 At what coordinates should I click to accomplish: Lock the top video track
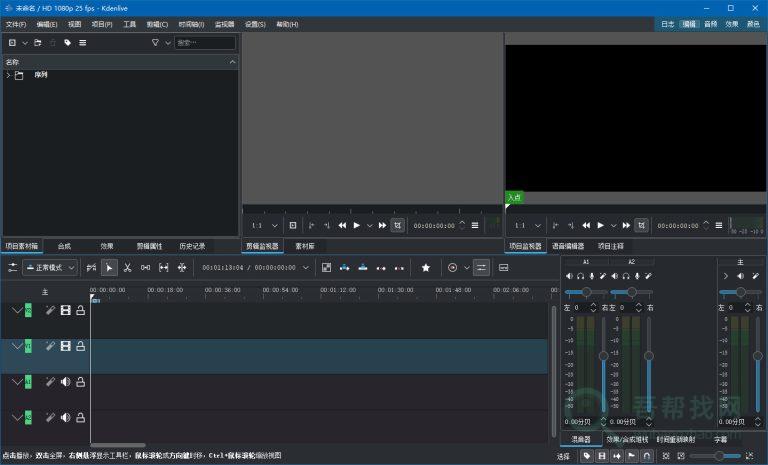[81, 311]
